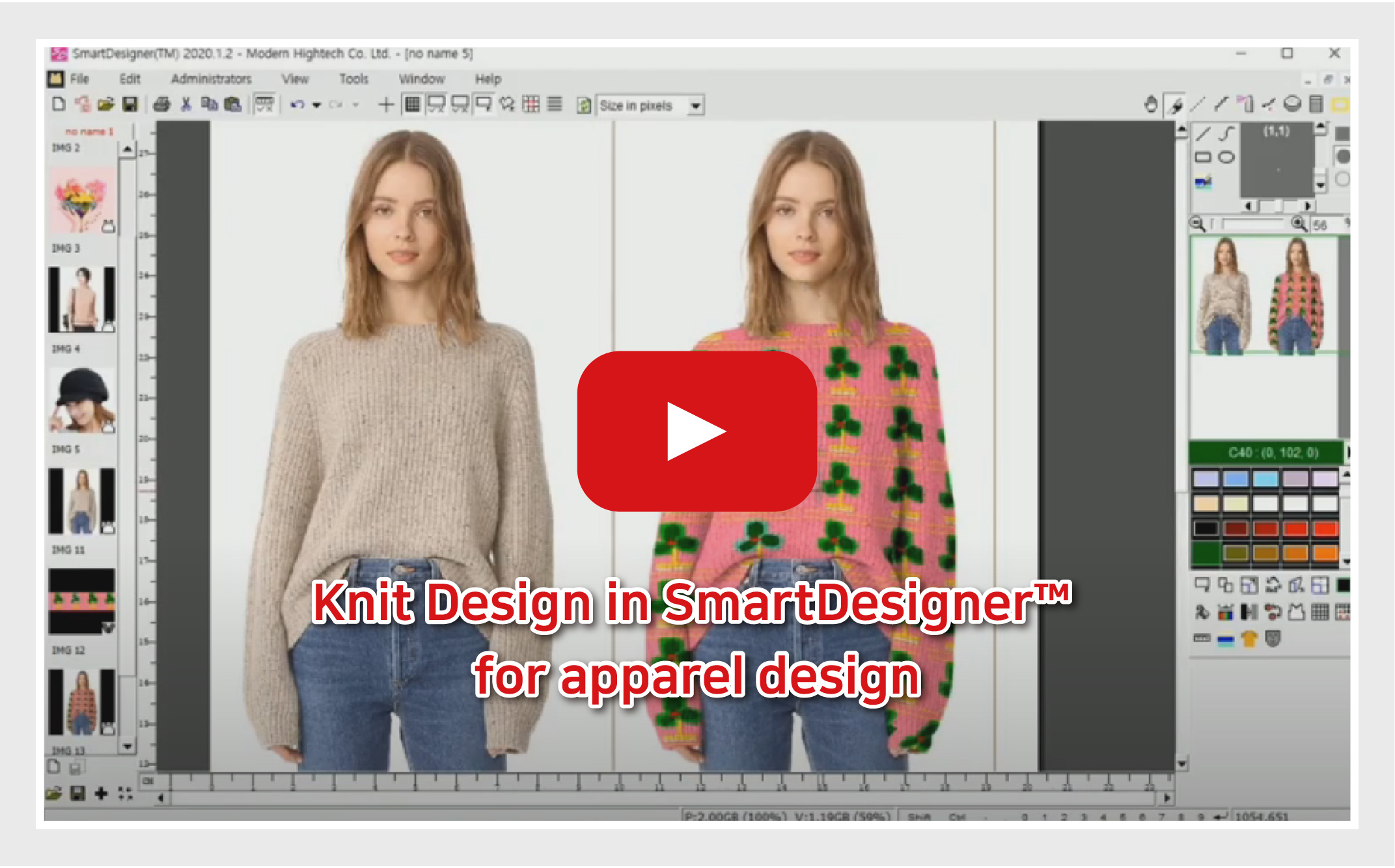Click the crosshair plus icon in toolbar
Screen dimensions: 1395x868
(386, 104)
